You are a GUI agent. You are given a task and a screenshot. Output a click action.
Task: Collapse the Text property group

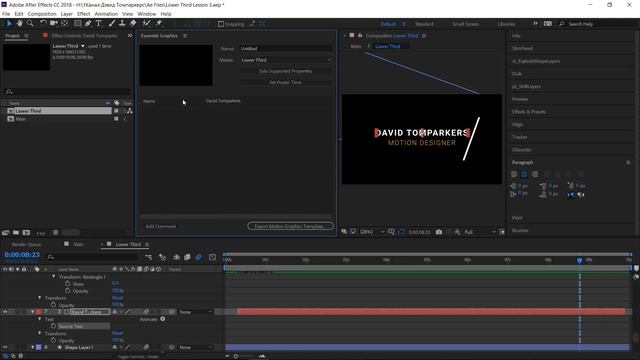tap(40, 319)
